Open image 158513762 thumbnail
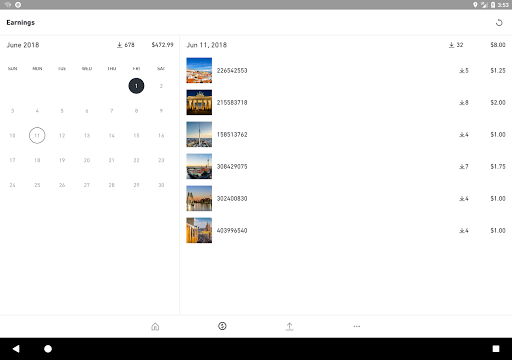 pyautogui.click(x=199, y=134)
